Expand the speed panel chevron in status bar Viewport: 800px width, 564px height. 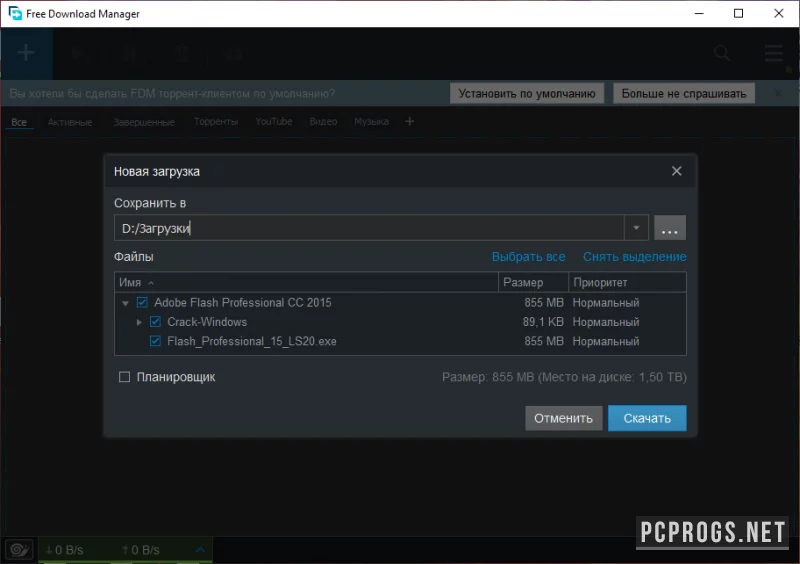click(201, 550)
